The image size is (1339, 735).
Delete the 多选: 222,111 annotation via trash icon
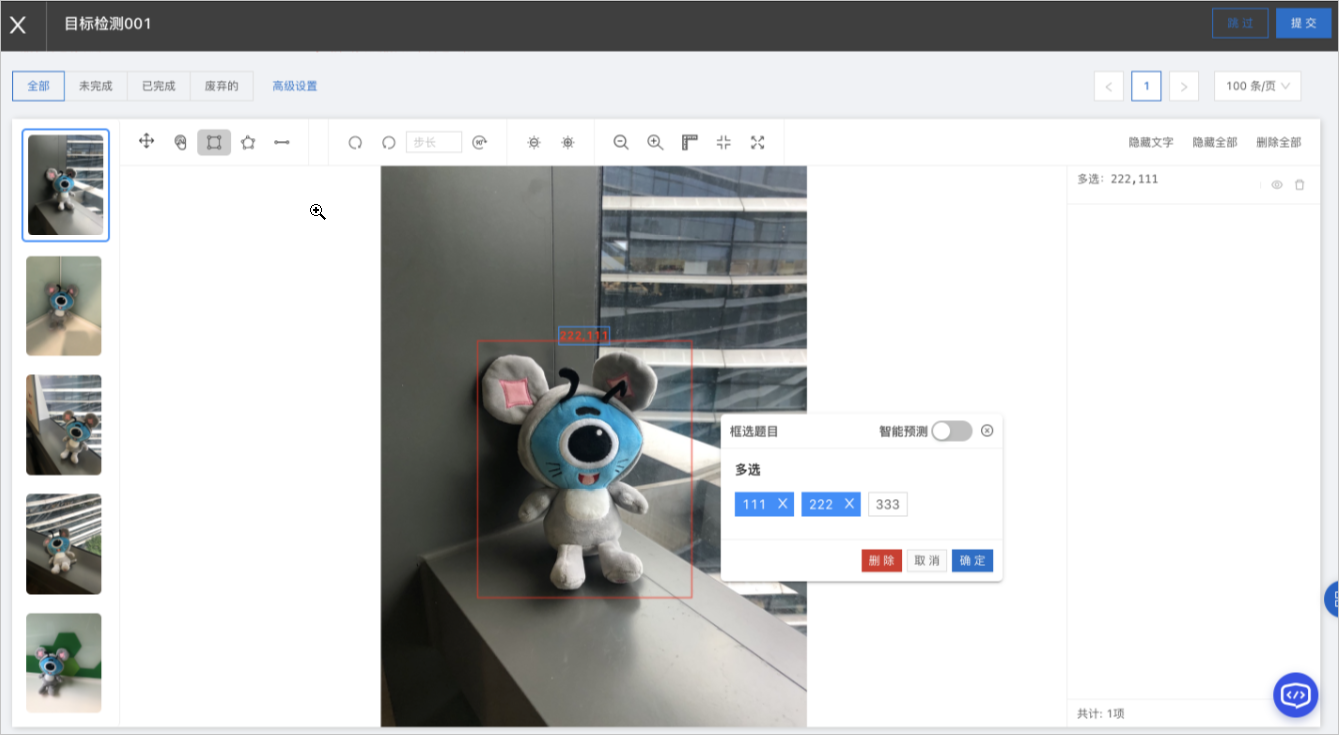pos(1300,185)
